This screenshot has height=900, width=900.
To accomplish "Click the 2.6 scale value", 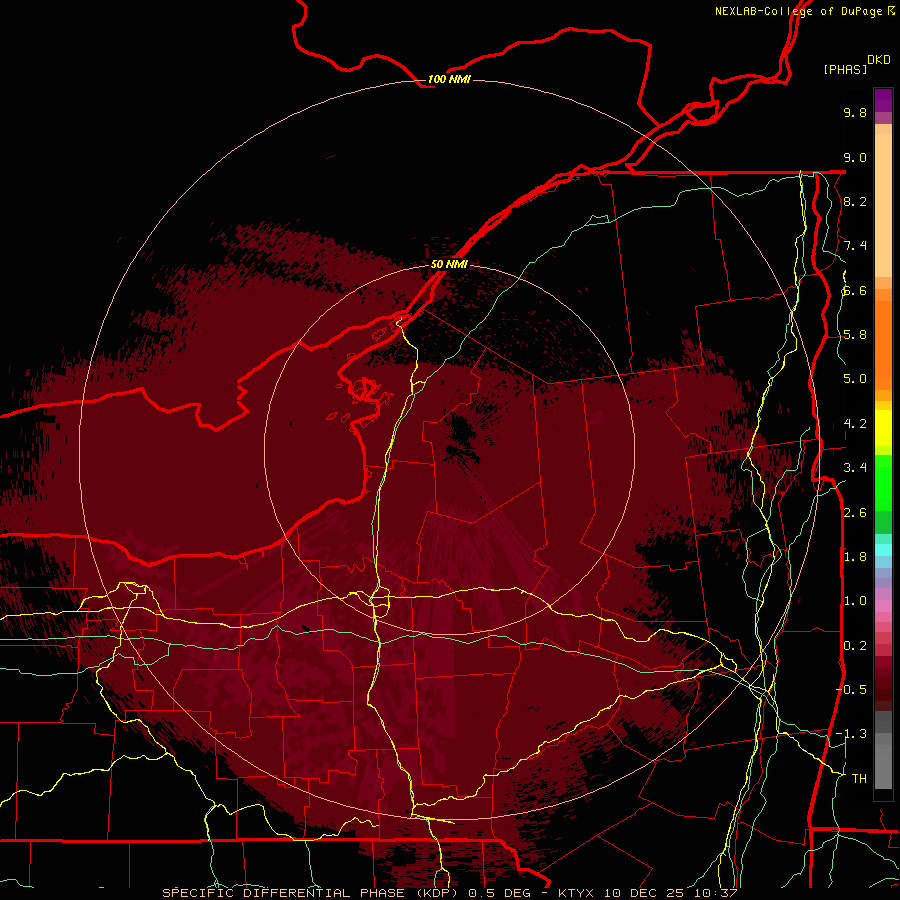I will pos(855,512).
